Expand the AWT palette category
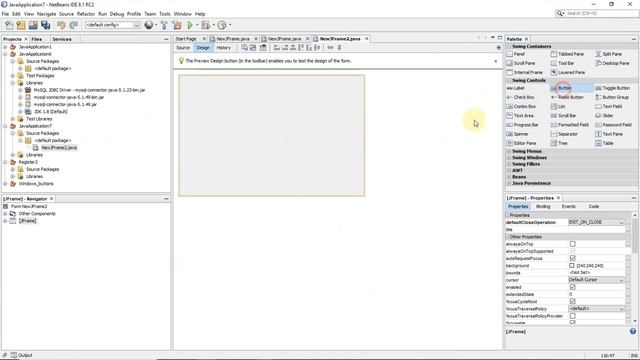This screenshot has width=640, height=360. coord(509,171)
